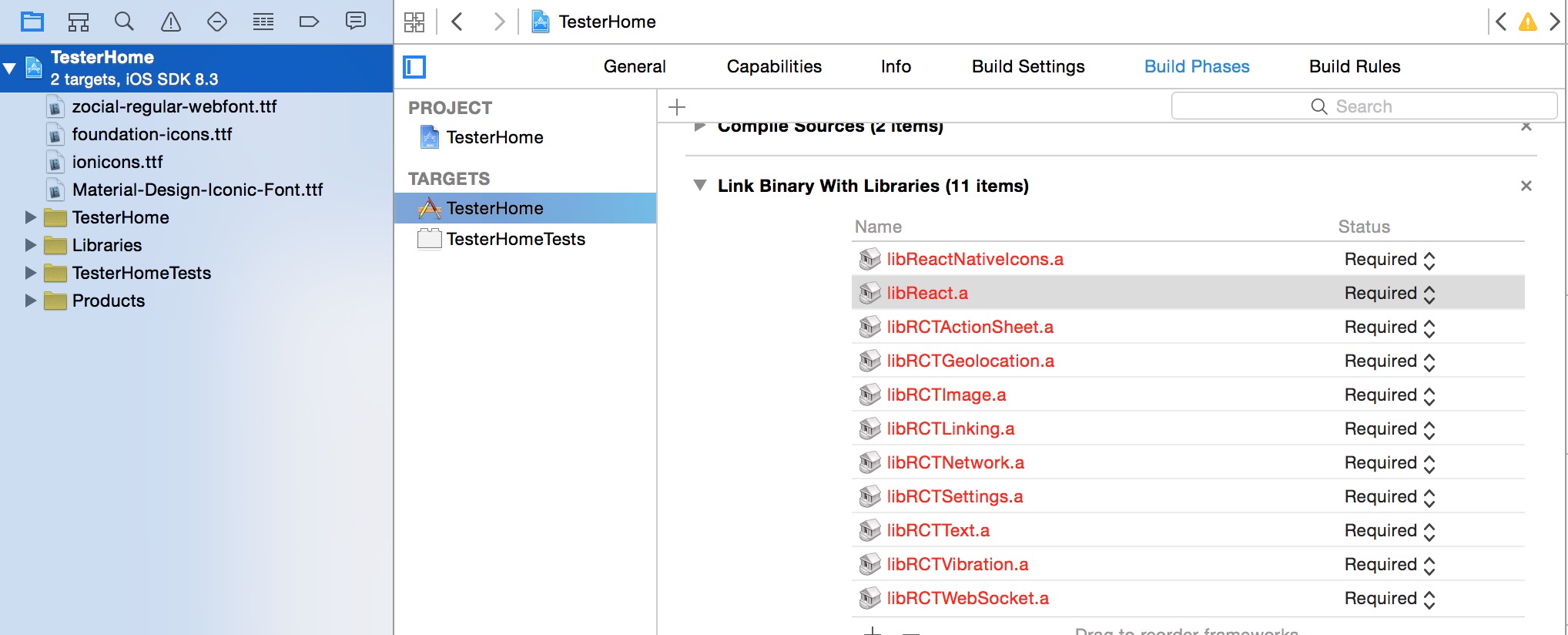Image resolution: width=1568 pixels, height=635 pixels.
Task: Select zocial-regular-webfont.ttf file
Action: click(x=174, y=106)
